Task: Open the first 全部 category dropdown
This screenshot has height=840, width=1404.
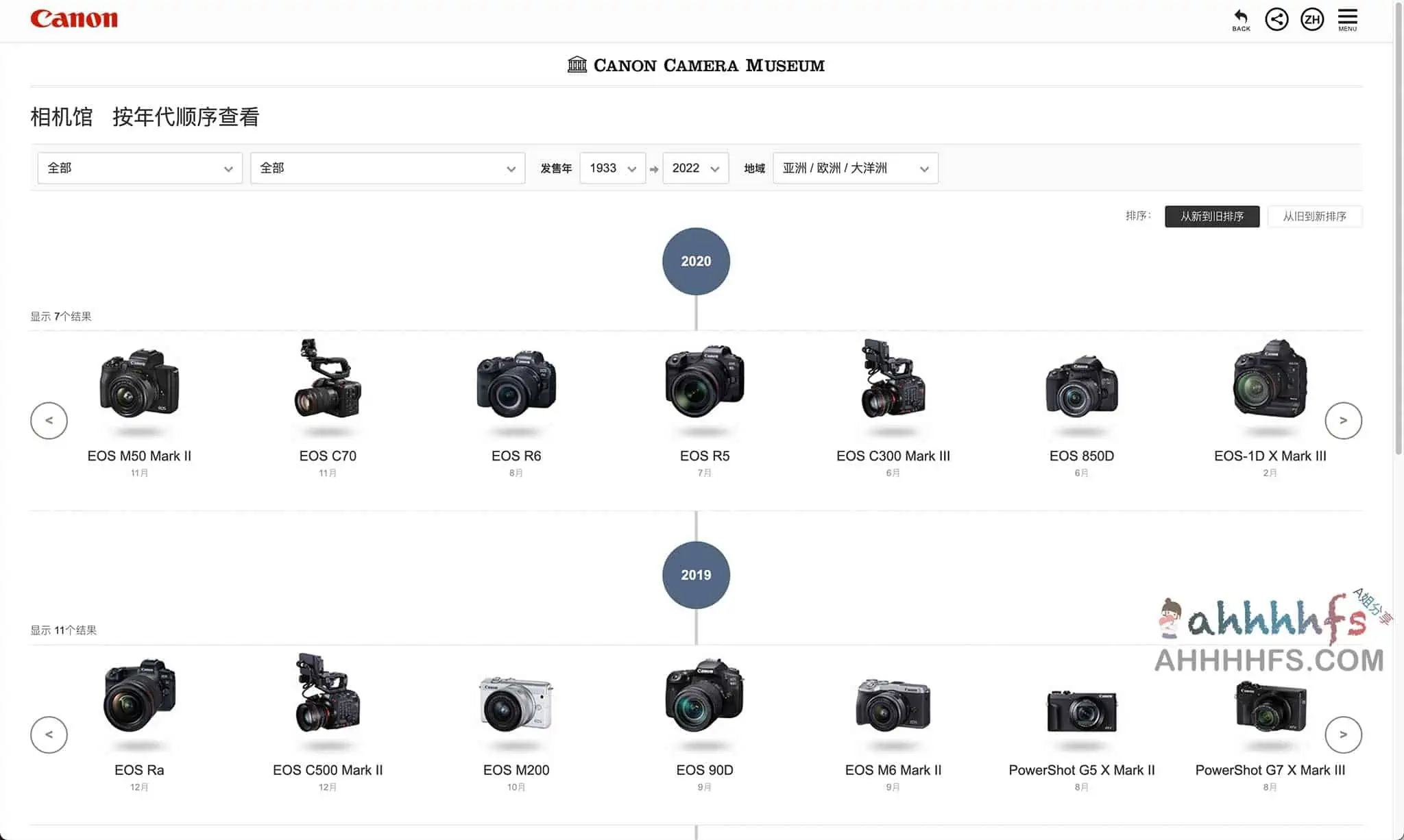Action: tap(140, 169)
